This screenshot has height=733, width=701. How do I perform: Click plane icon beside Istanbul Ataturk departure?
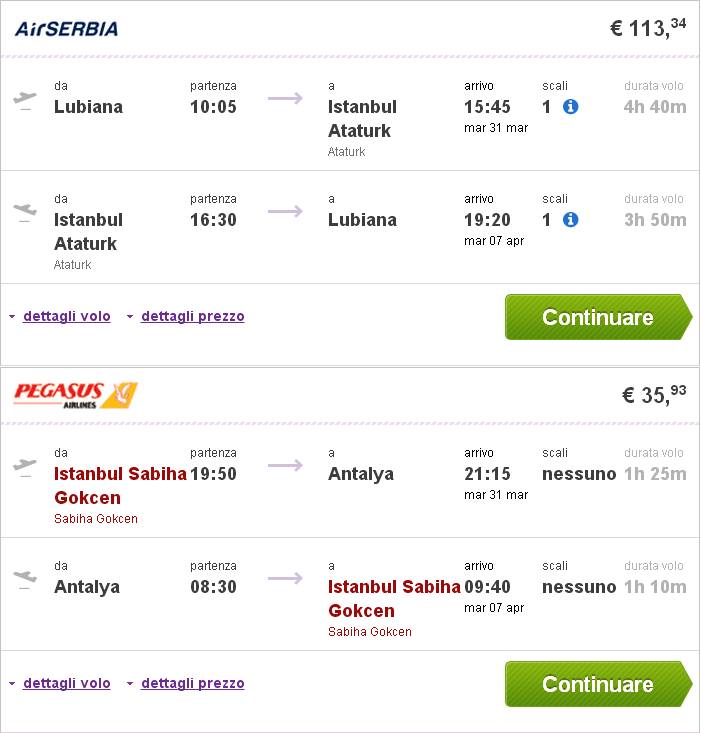tap(25, 211)
